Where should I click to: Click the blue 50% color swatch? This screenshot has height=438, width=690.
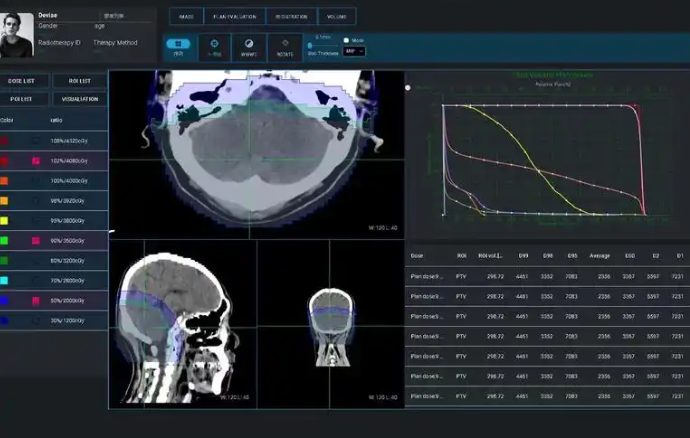(x=4, y=301)
